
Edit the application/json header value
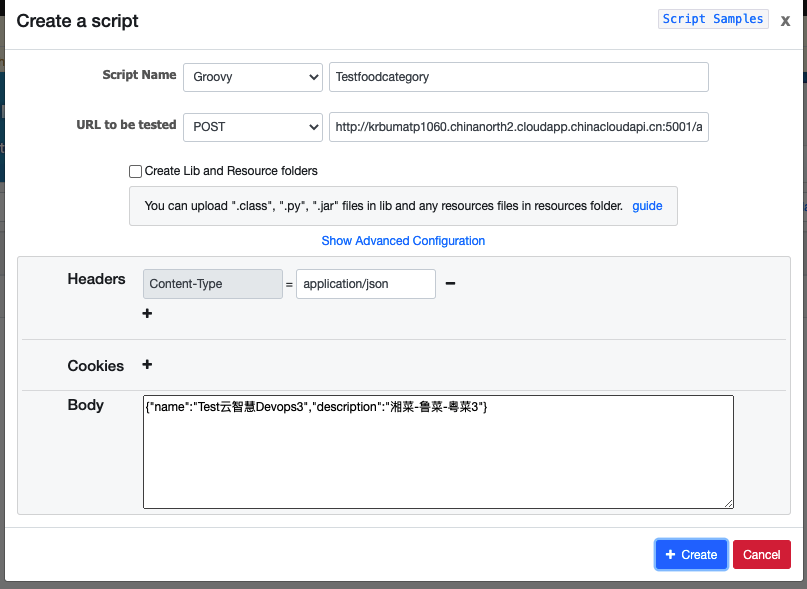[x=365, y=284]
